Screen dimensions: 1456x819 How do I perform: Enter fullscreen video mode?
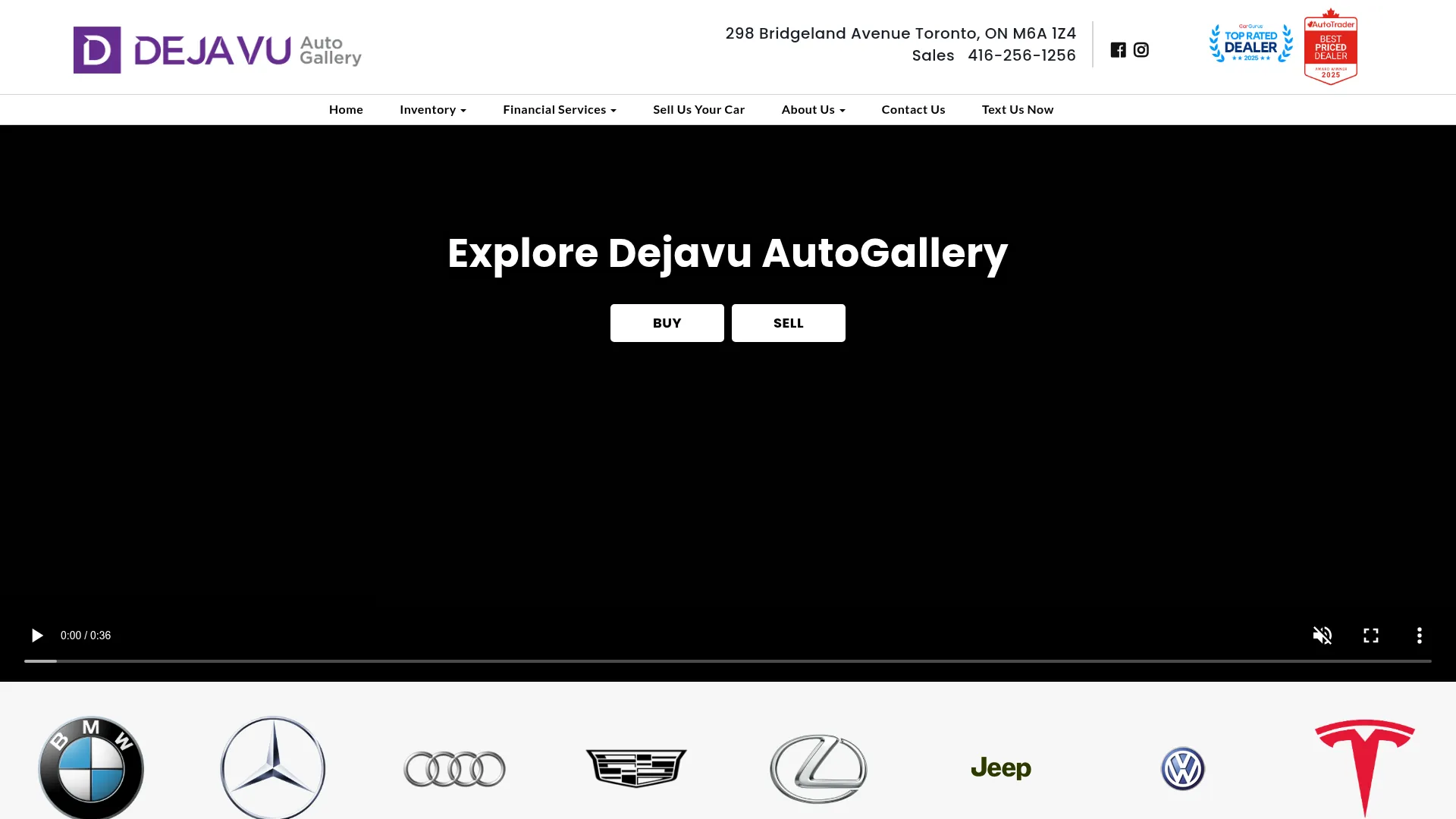(1371, 635)
